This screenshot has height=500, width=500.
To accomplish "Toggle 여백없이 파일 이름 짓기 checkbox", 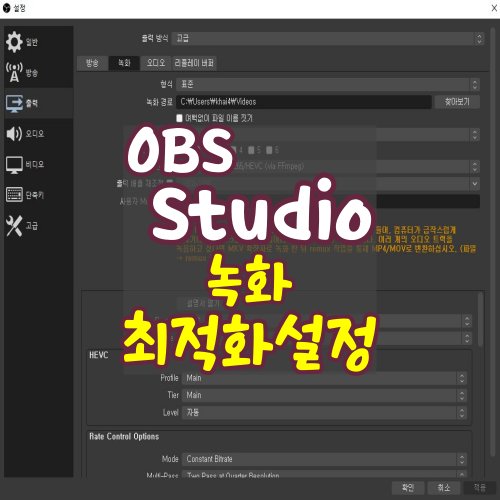I will (179, 118).
